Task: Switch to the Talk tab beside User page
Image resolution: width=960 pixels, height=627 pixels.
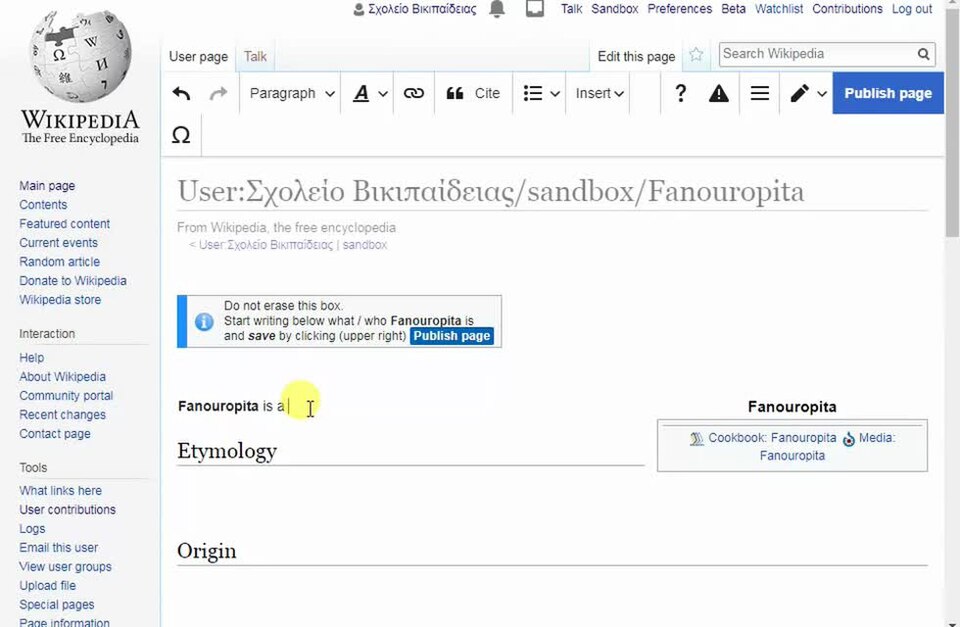Action: coord(255,57)
